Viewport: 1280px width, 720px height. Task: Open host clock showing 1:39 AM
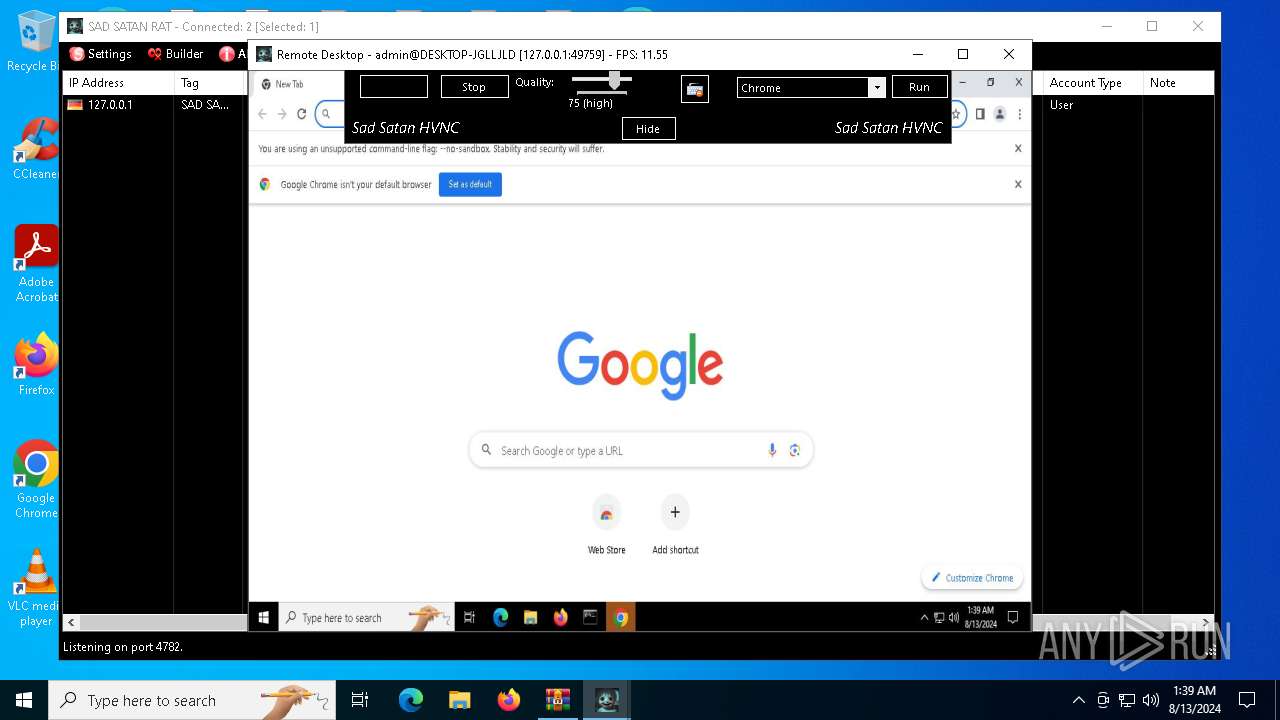1193,700
